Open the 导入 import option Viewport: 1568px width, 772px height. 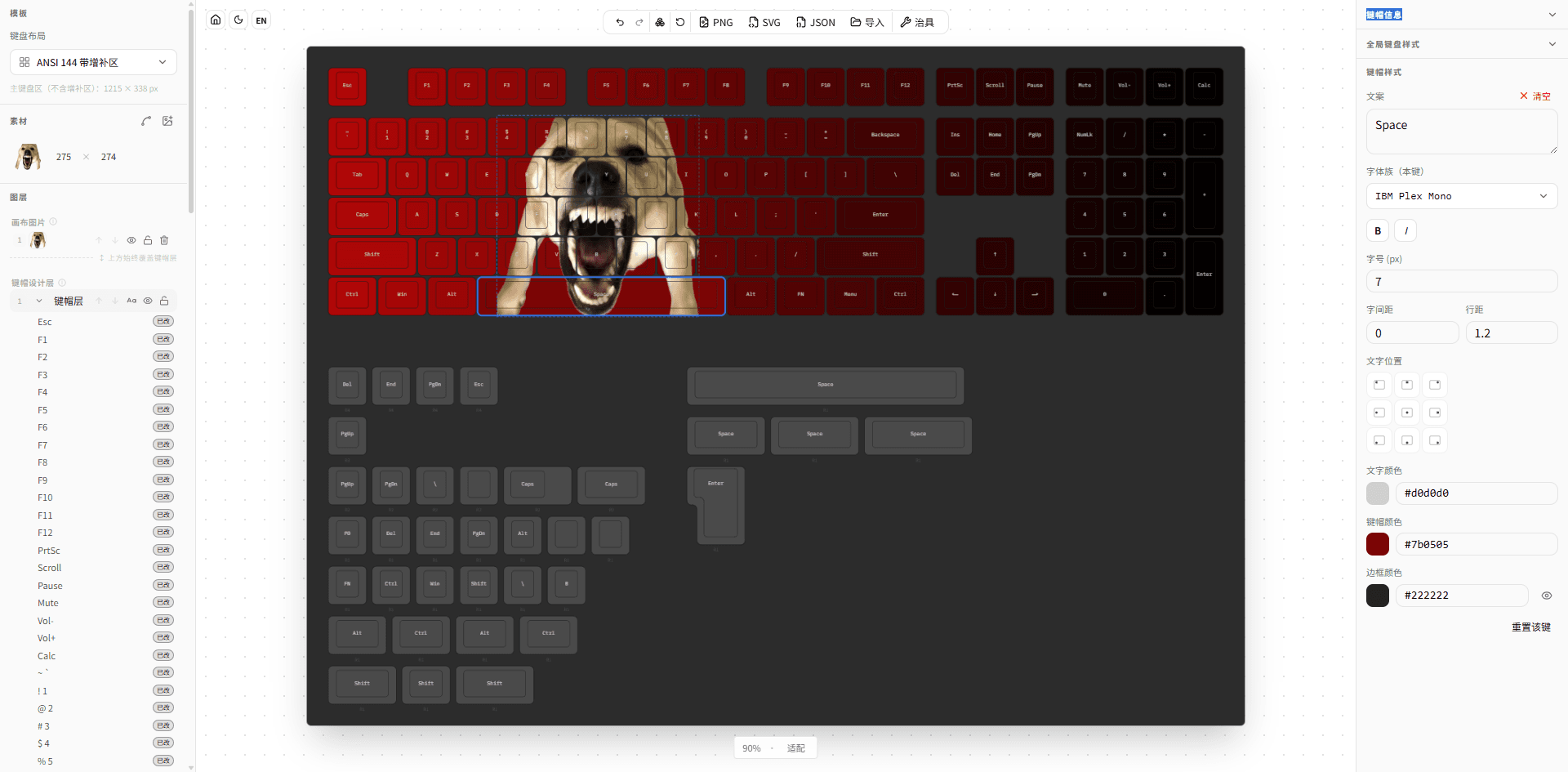point(867,22)
